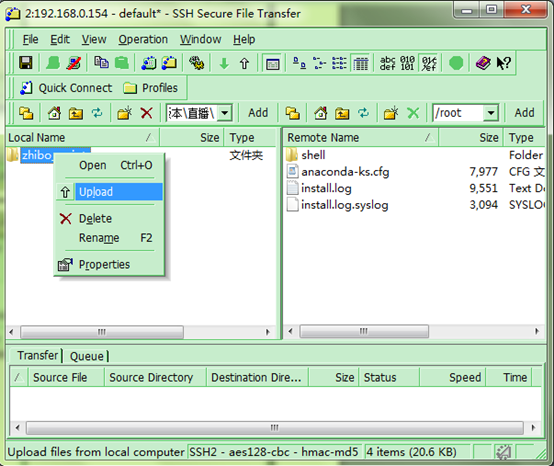Screen dimensions: 554x466
Task: Click the Upload arrow toolbar icon
Action: (244, 64)
